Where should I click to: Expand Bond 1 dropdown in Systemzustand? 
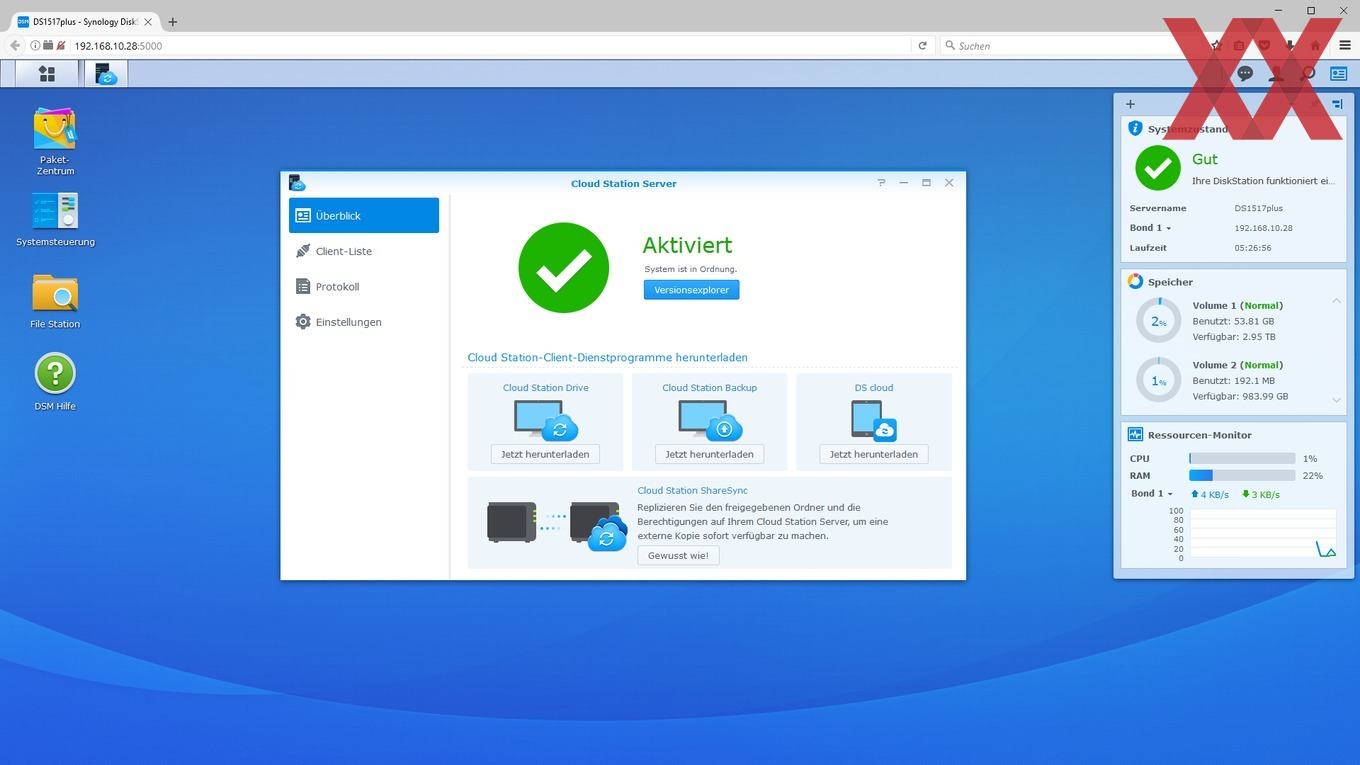[1151, 228]
